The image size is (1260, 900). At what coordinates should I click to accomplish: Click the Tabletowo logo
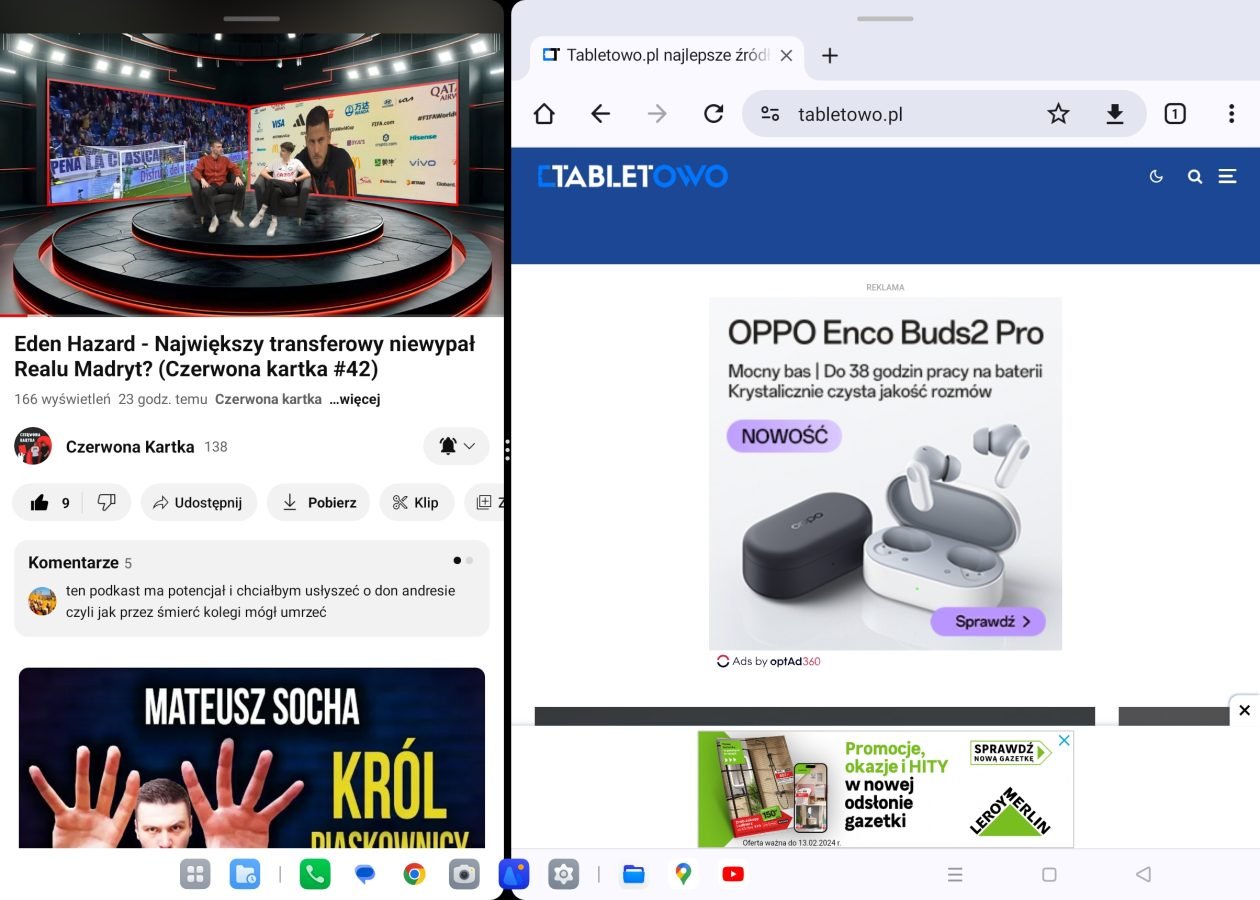633,177
